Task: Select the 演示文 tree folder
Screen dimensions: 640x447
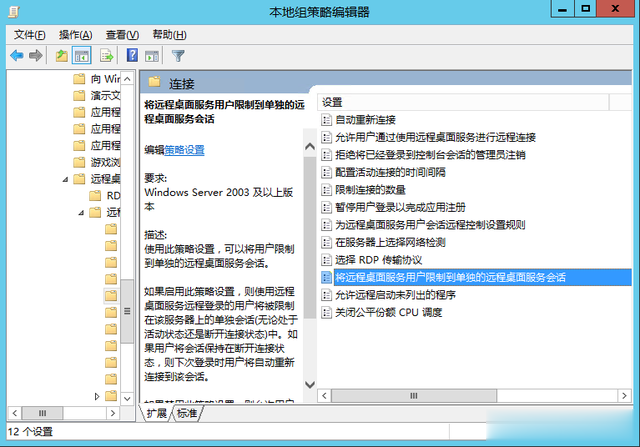Action: tap(105, 95)
